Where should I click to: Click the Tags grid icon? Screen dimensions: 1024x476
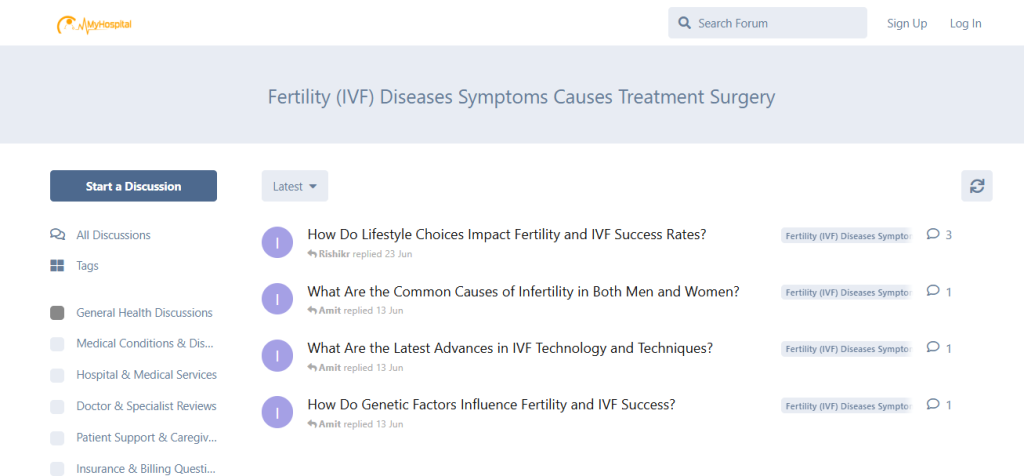(x=57, y=266)
